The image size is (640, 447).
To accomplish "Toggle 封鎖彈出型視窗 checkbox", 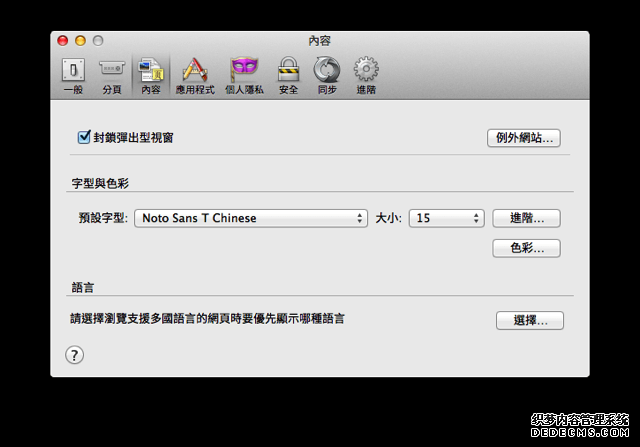I will [84, 137].
